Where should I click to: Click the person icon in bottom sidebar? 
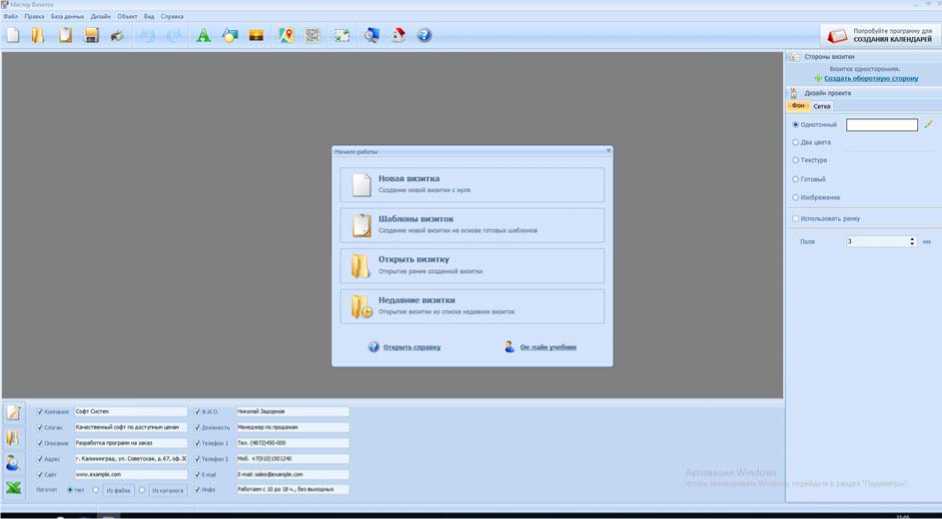[13, 463]
